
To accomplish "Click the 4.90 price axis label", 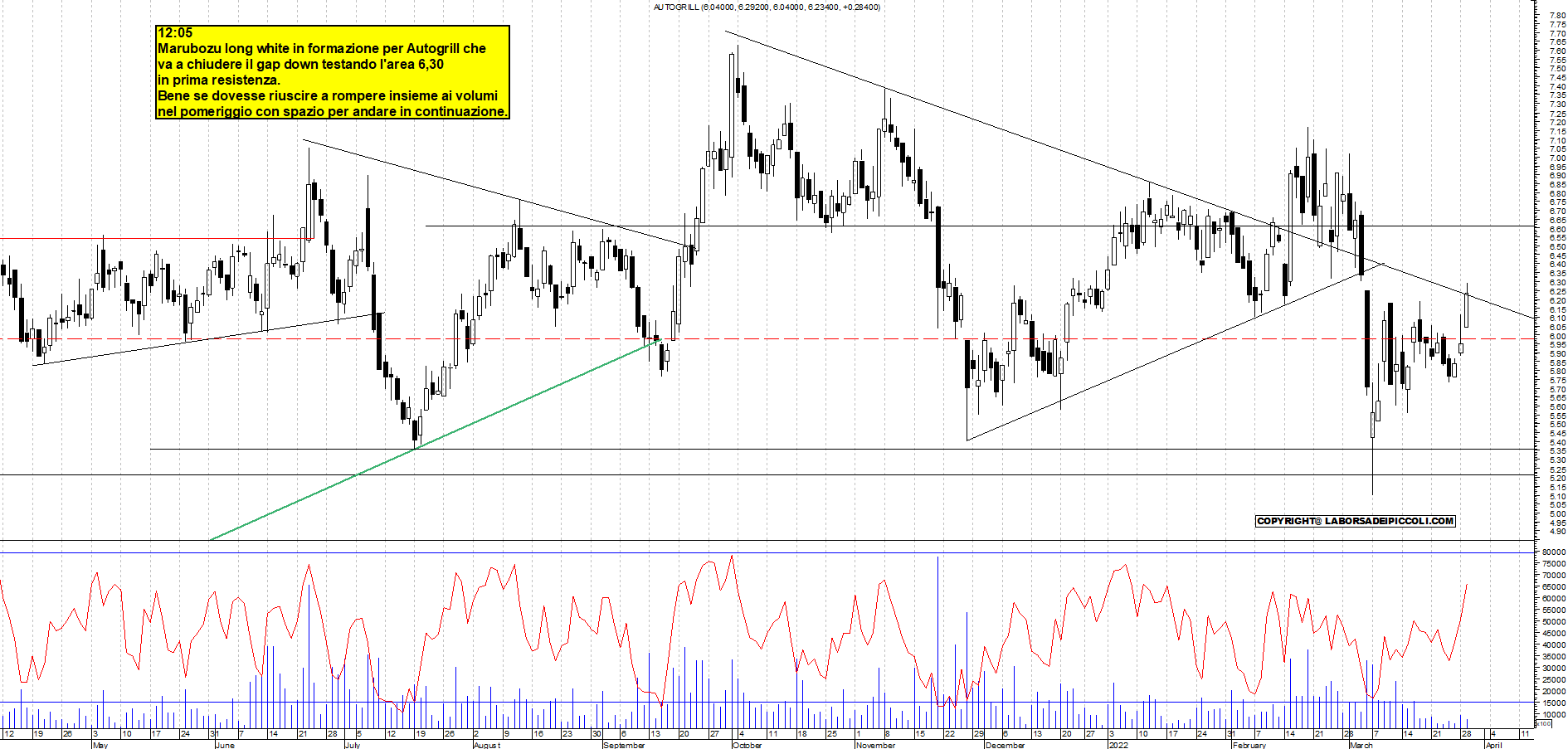I will [1557, 531].
